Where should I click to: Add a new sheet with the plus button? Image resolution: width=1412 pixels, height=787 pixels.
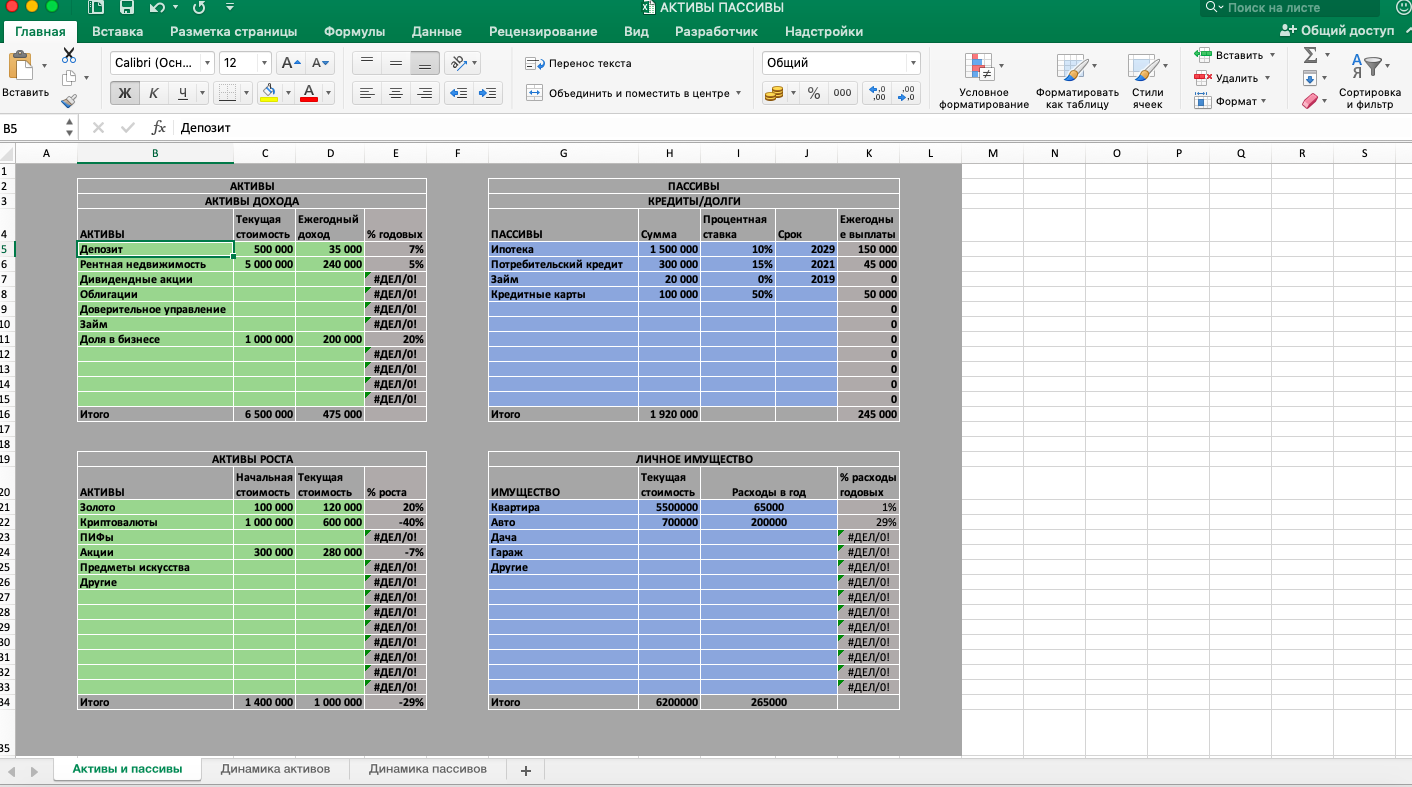pyautogui.click(x=525, y=770)
